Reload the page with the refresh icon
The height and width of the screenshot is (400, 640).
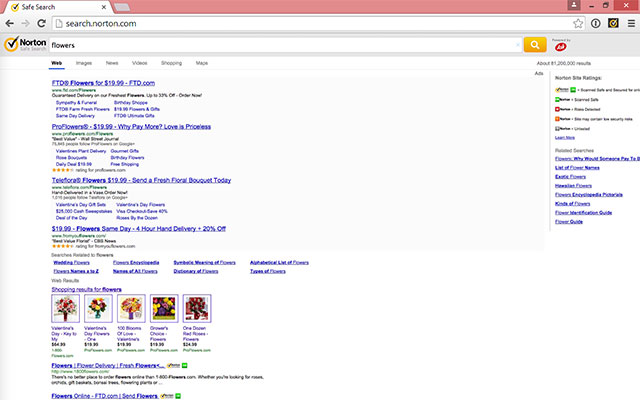pos(41,24)
